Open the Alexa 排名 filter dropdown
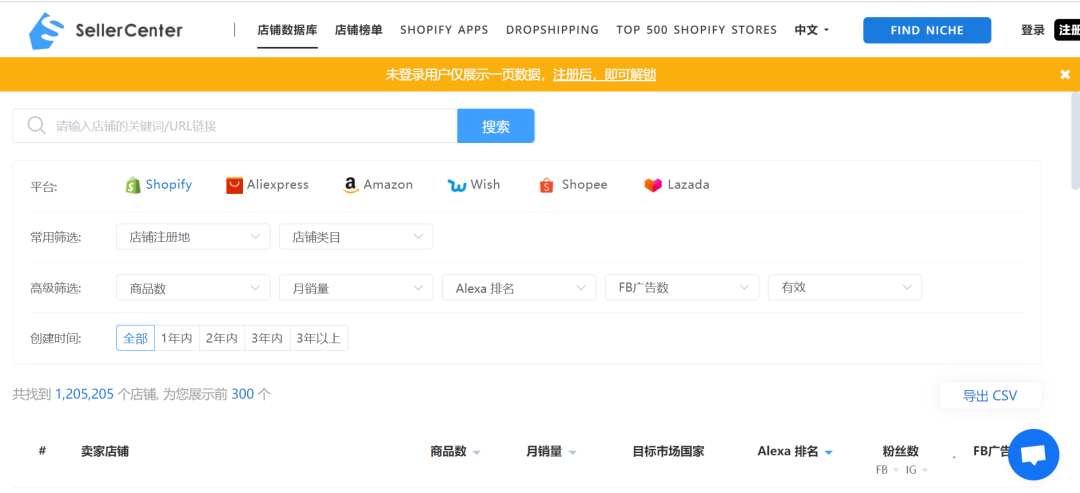 519,287
